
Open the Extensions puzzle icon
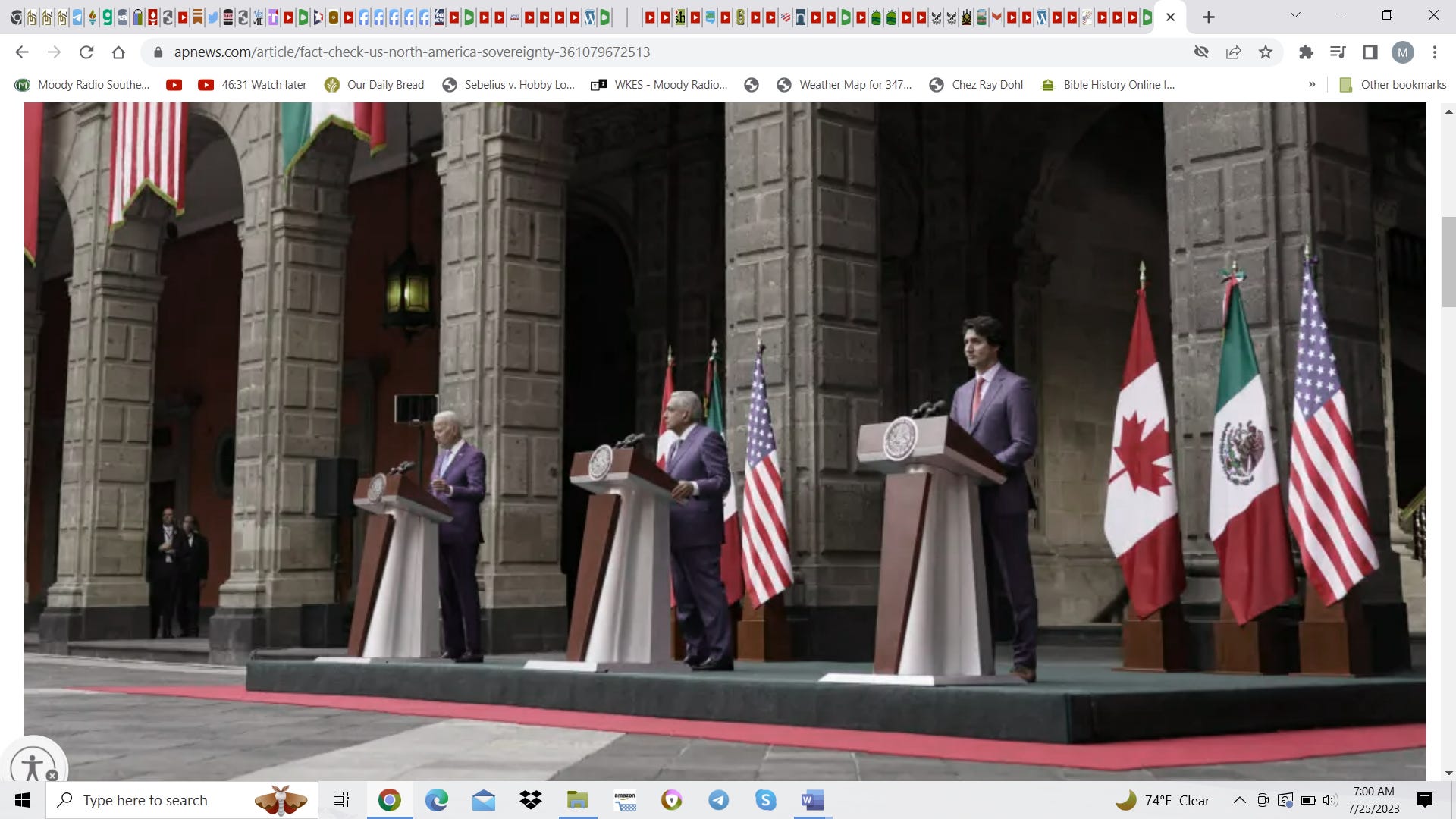point(1306,52)
